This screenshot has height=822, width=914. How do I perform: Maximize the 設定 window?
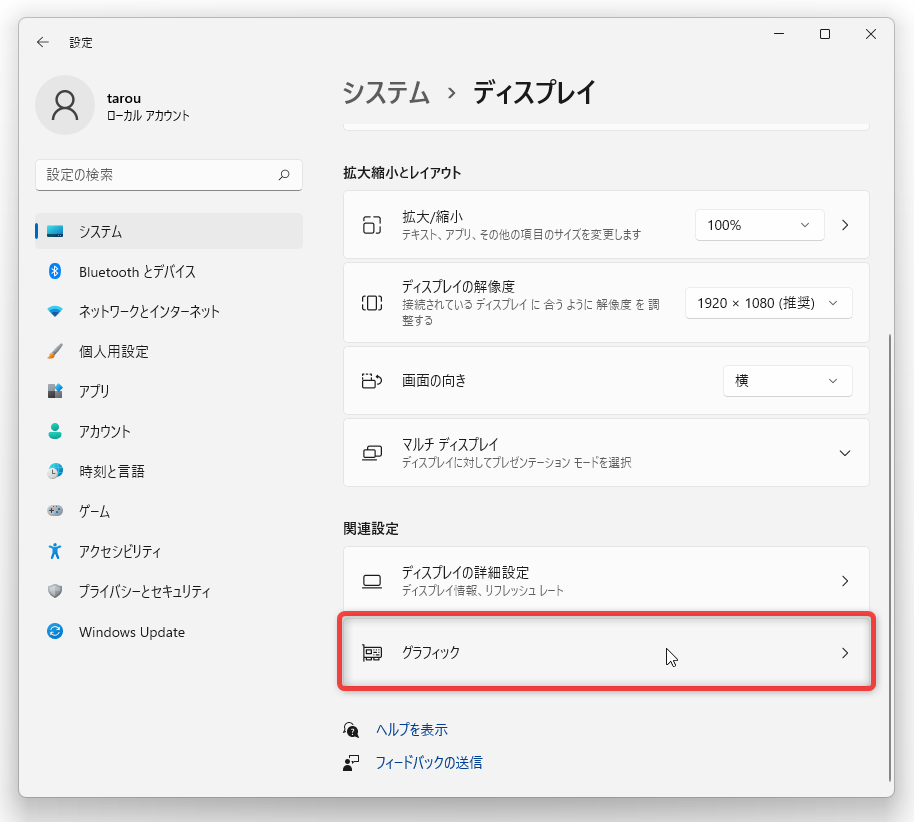coord(825,34)
